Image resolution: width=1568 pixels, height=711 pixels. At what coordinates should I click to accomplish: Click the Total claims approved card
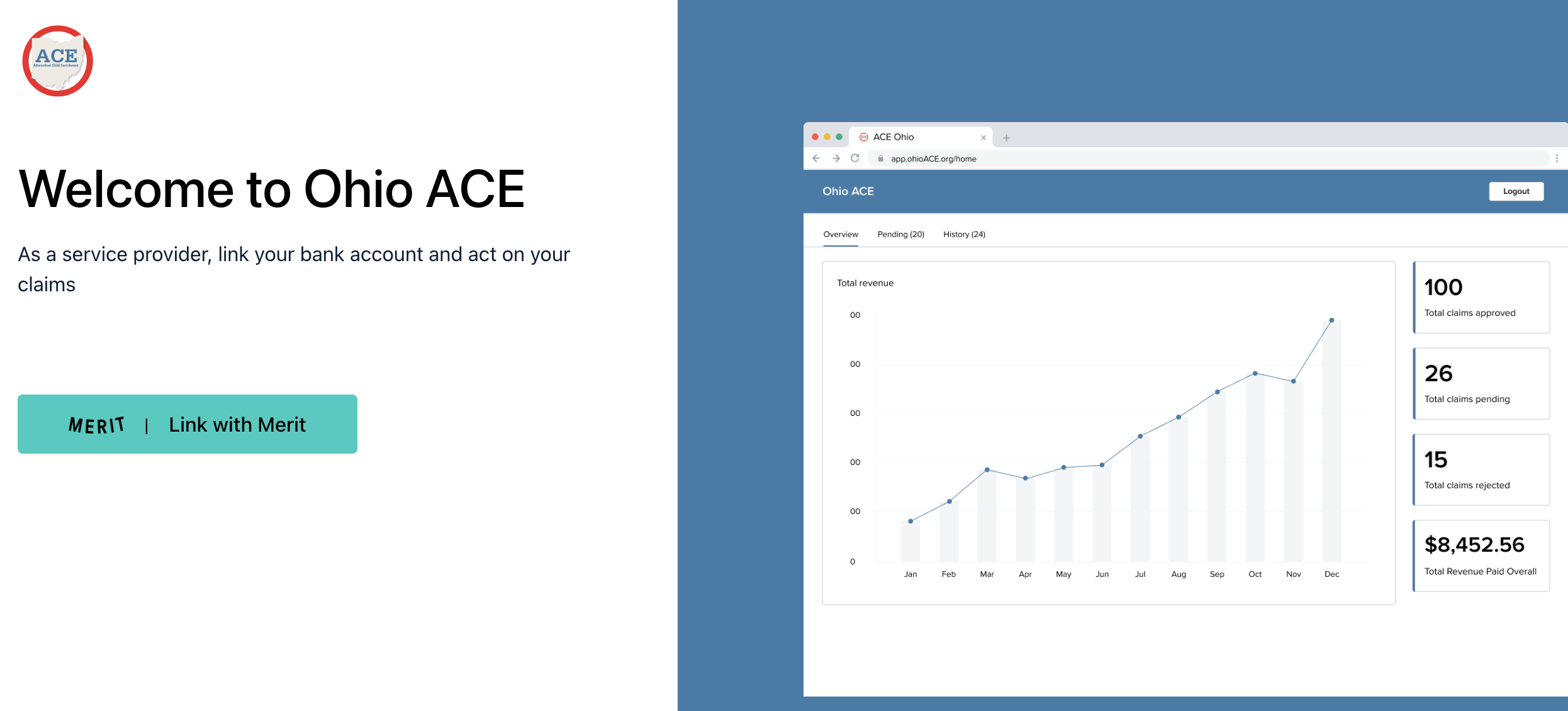pos(1481,298)
